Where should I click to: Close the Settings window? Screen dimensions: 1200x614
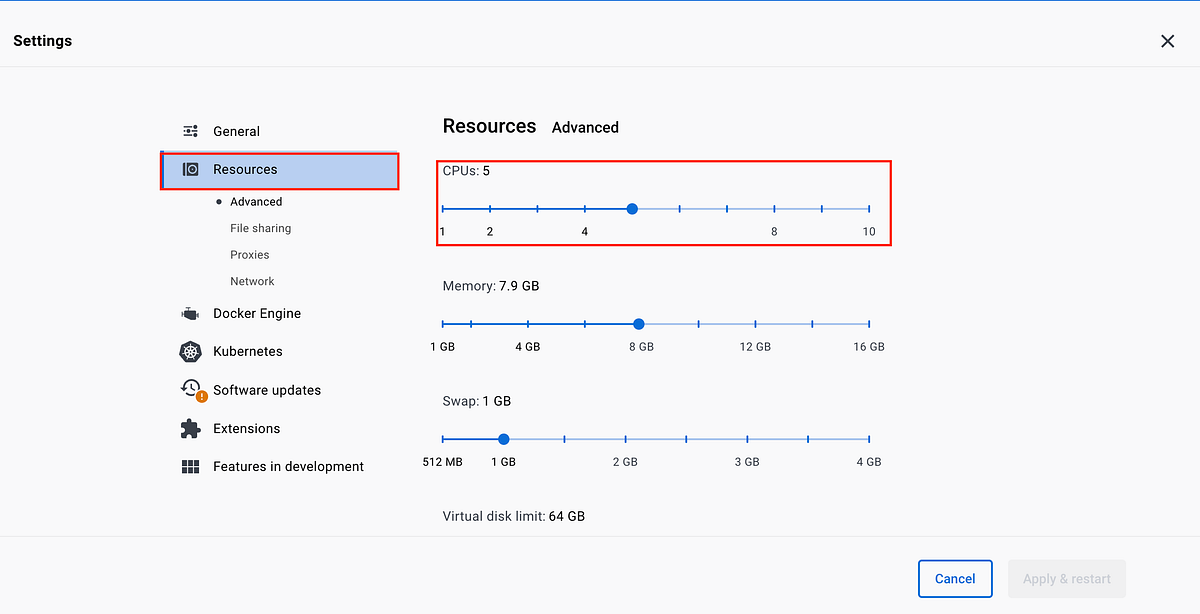point(1167,41)
